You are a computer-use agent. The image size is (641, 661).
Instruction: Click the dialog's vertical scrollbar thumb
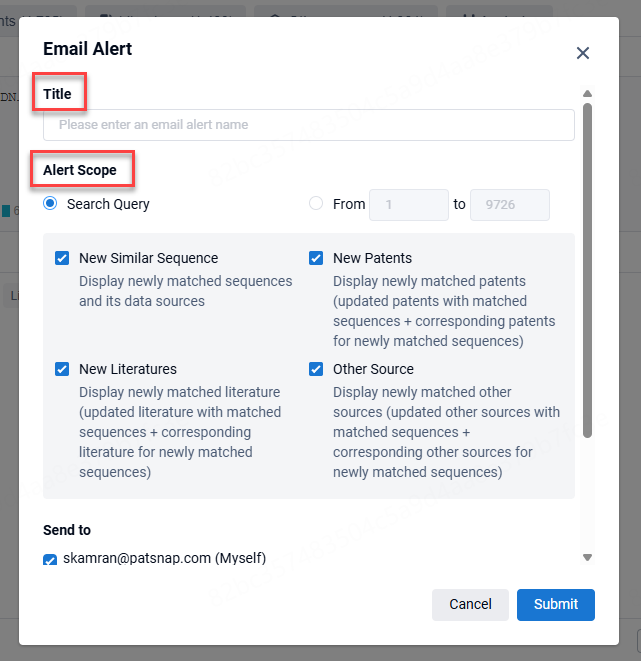click(587, 270)
